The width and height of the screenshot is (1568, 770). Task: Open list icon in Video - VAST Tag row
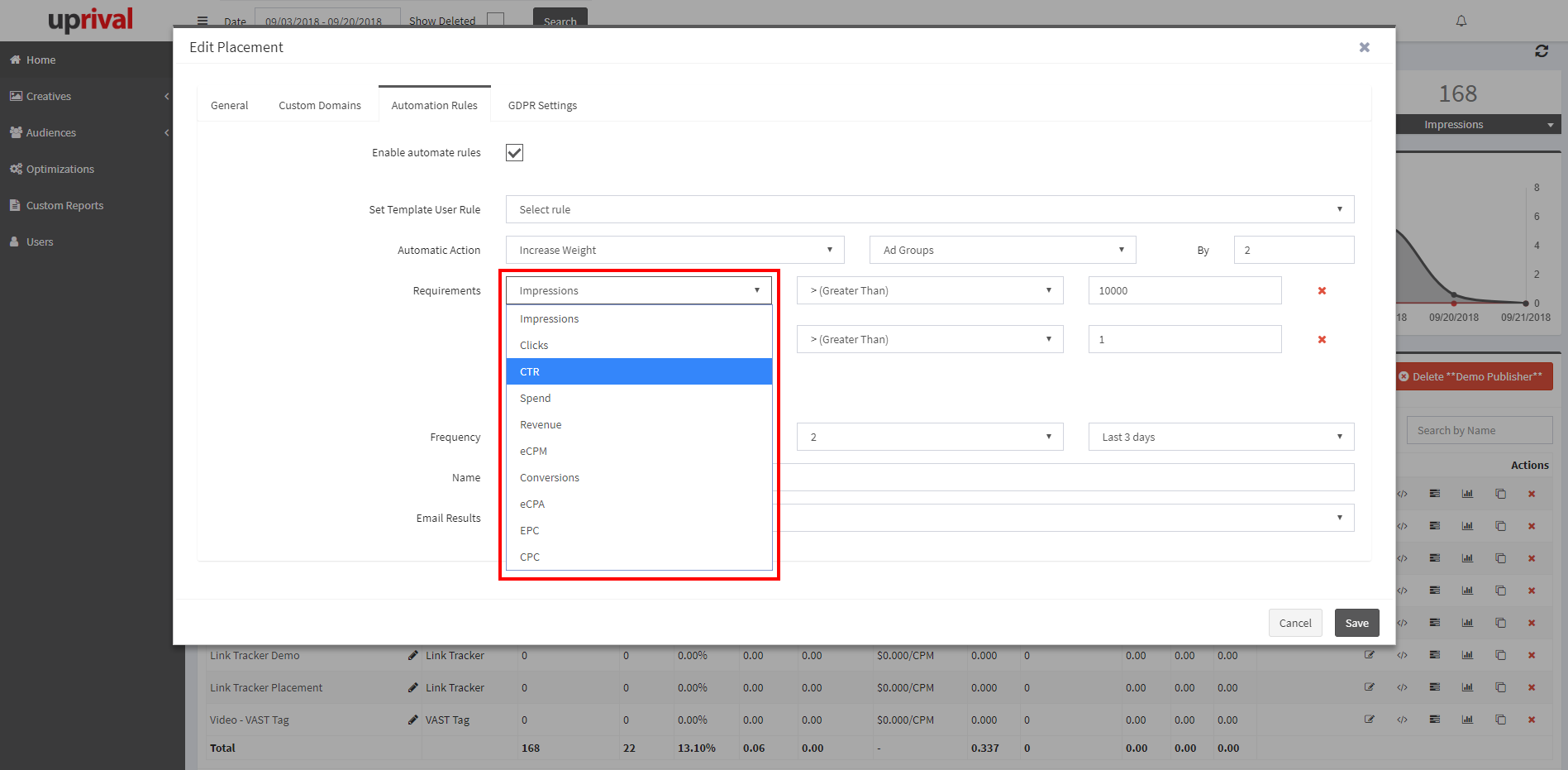1435,720
